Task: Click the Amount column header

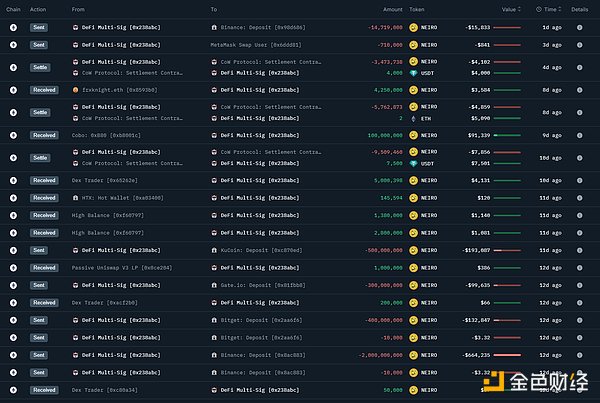Action: (392, 9)
